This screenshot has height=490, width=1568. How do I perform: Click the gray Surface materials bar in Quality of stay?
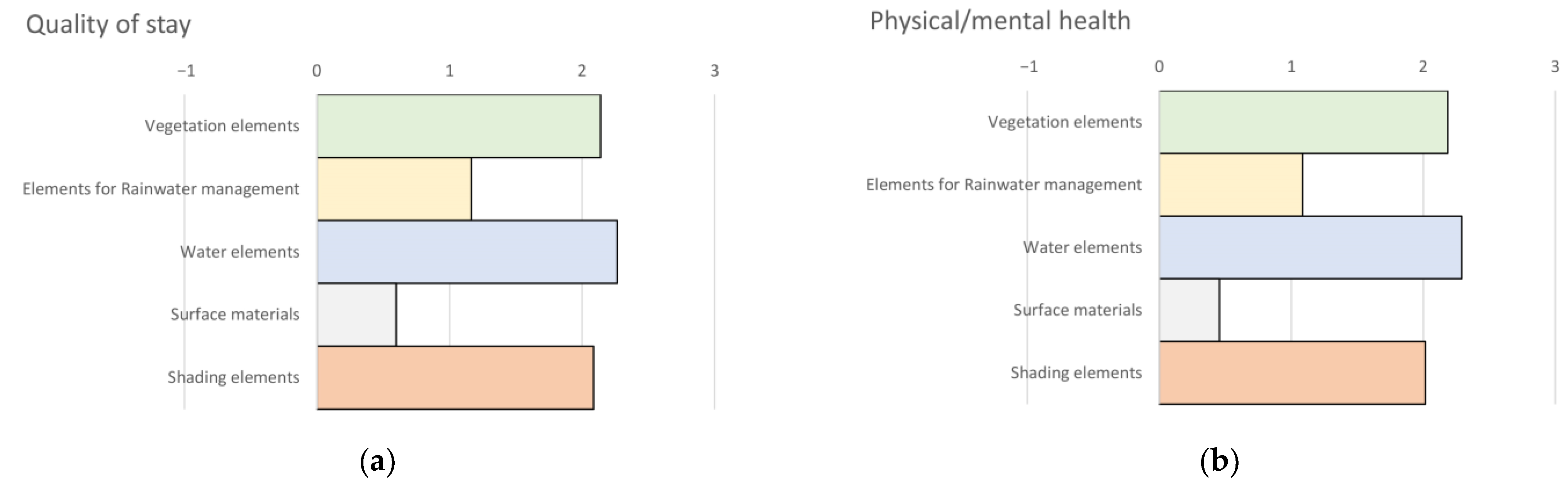356,315
